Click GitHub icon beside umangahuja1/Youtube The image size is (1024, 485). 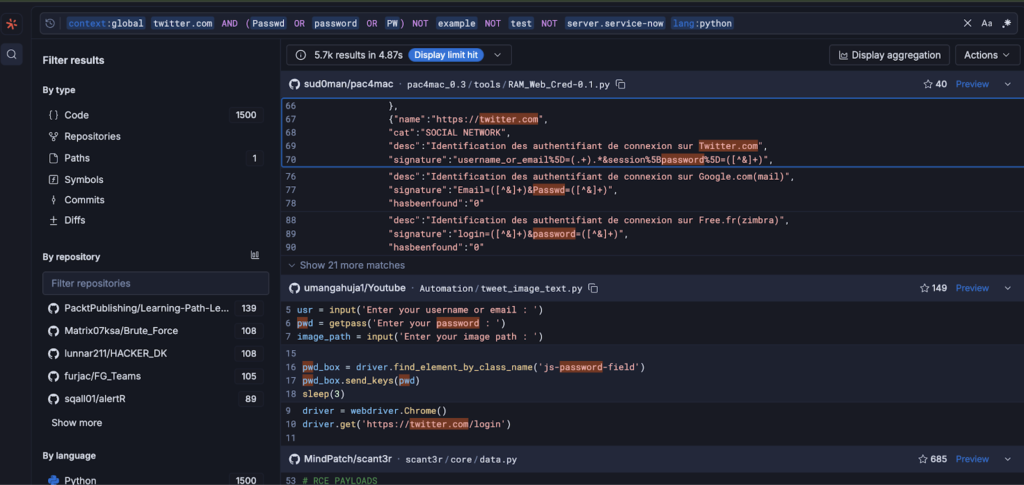(x=294, y=288)
